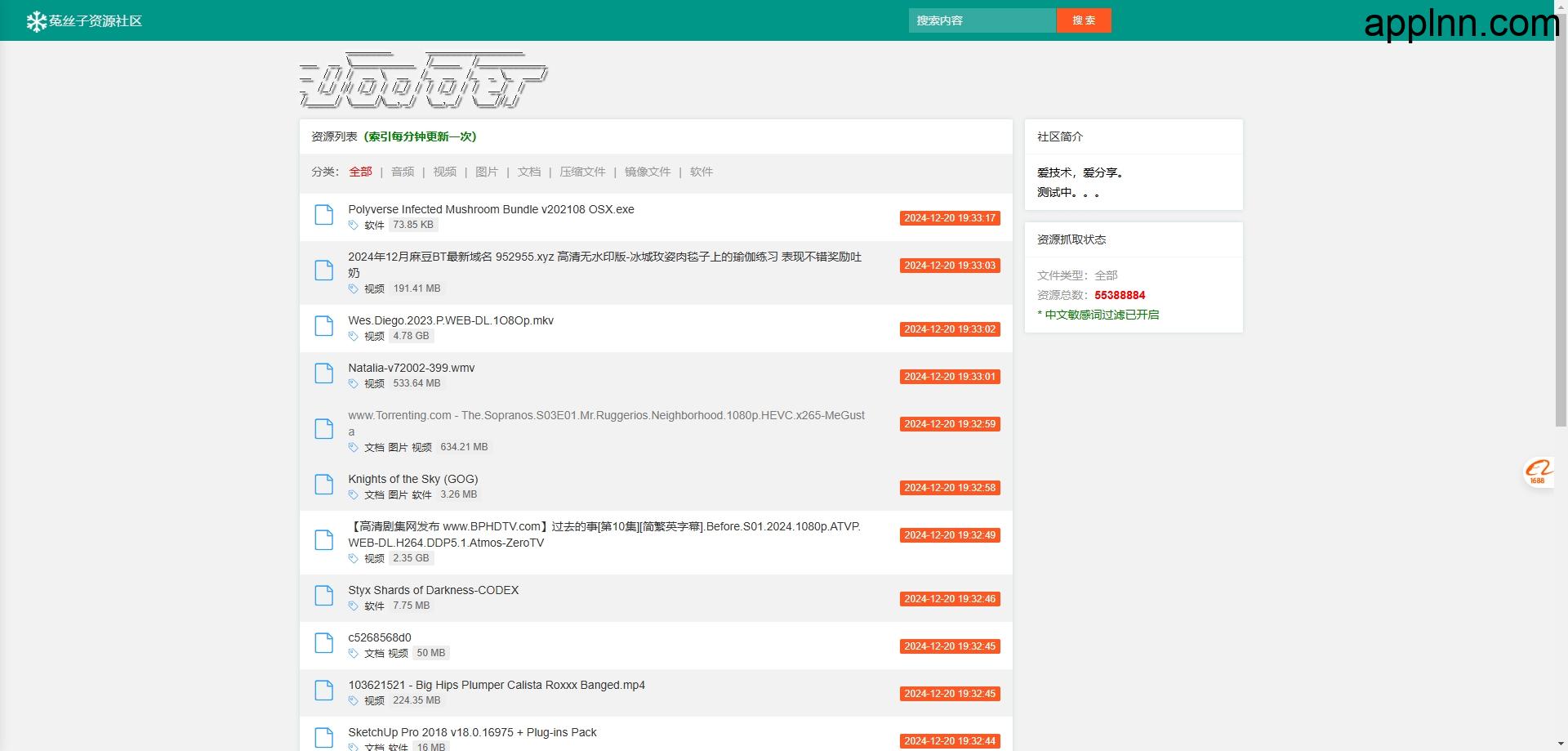Select the 全部 category filter

click(360, 172)
